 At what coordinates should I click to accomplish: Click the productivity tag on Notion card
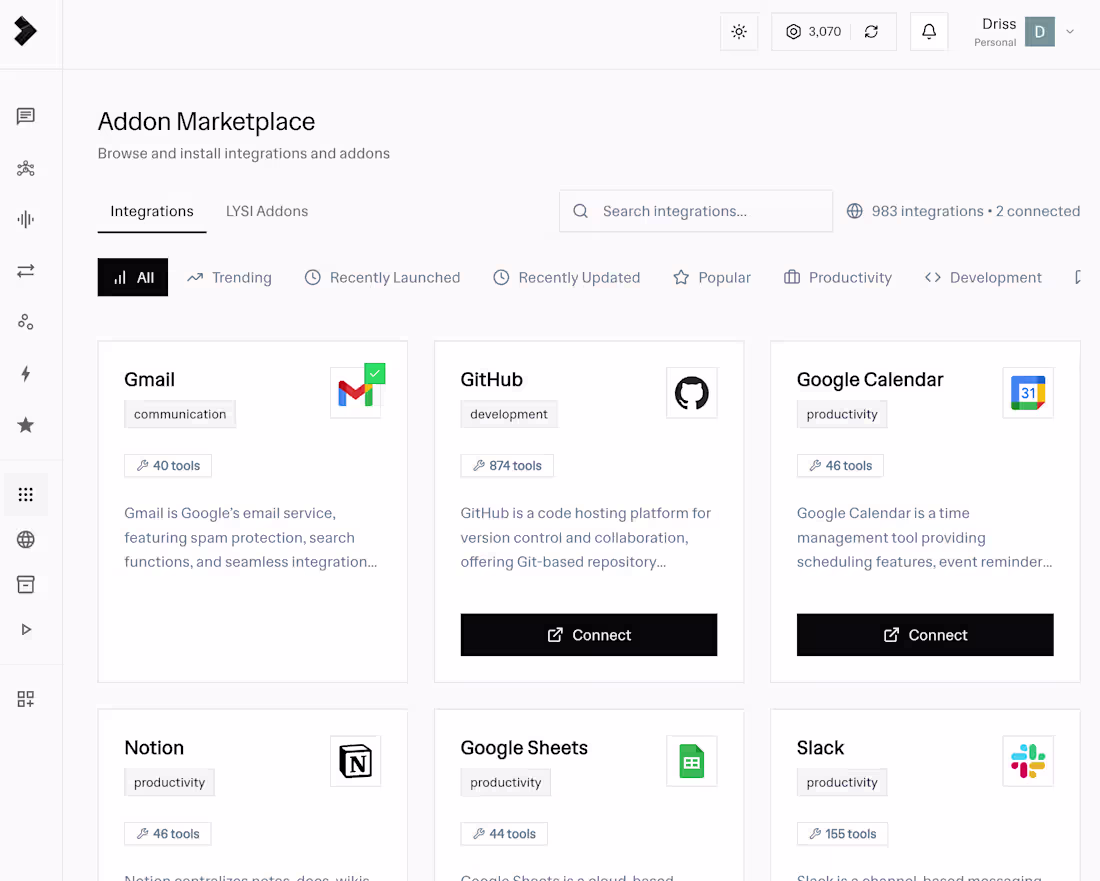(169, 782)
